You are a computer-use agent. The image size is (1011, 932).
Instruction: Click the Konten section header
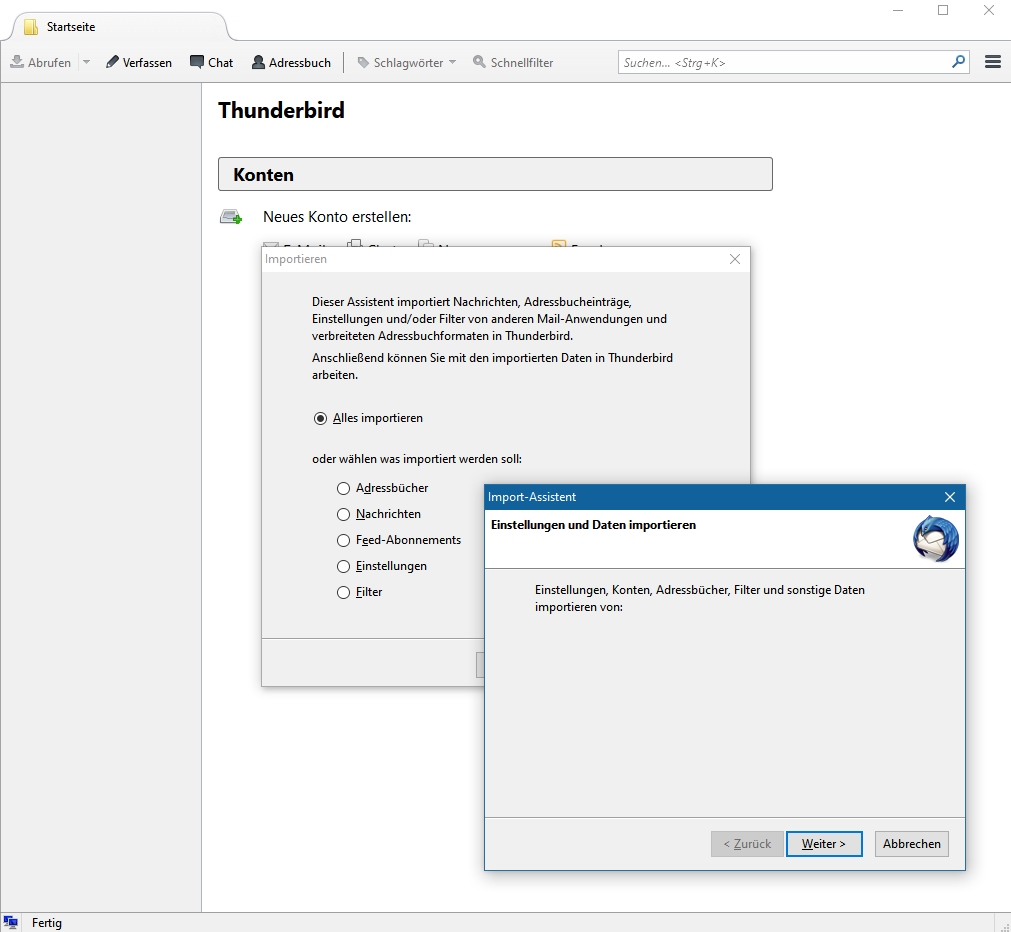[x=495, y=174]
